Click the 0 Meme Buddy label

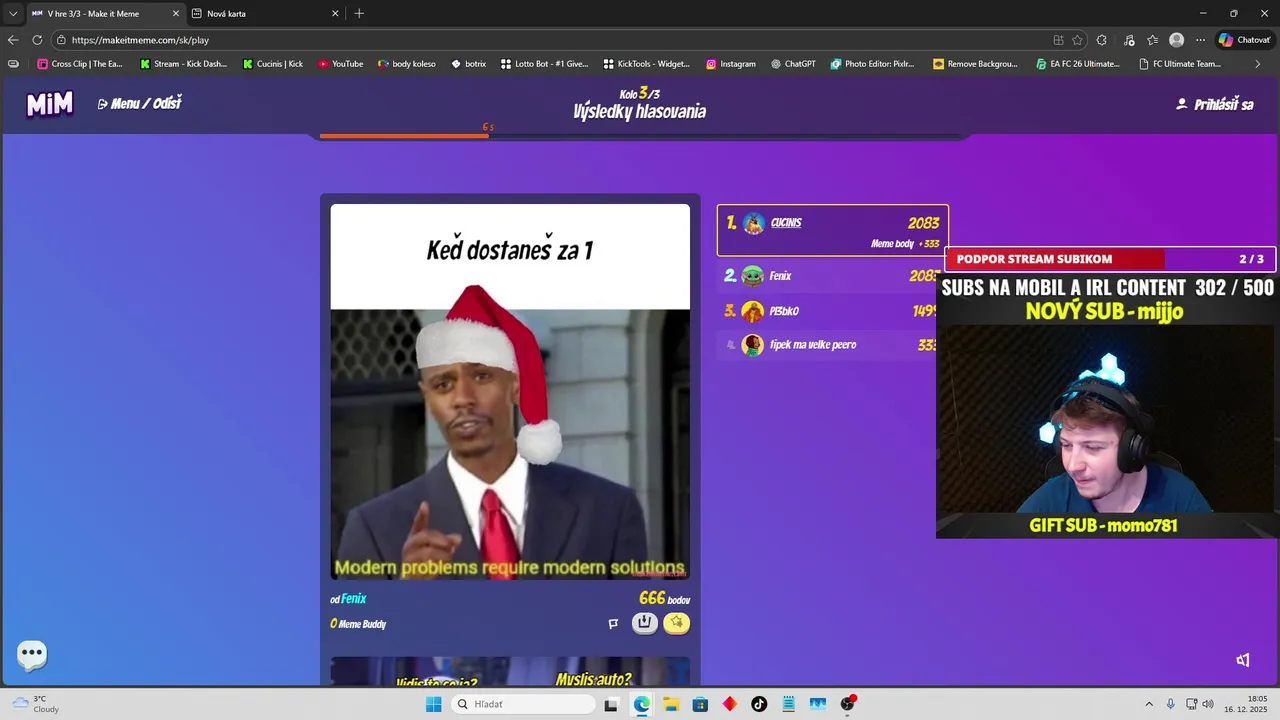coord(358,624)
